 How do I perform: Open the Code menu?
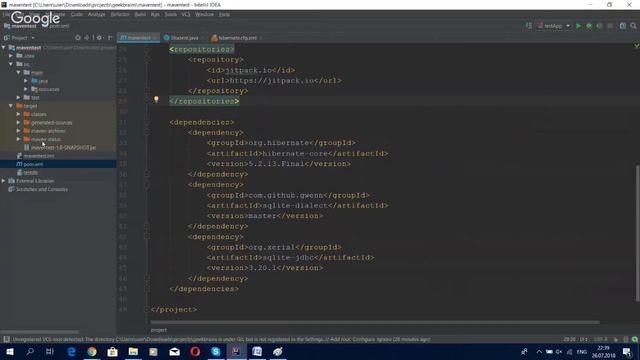[x=77, y=14]
